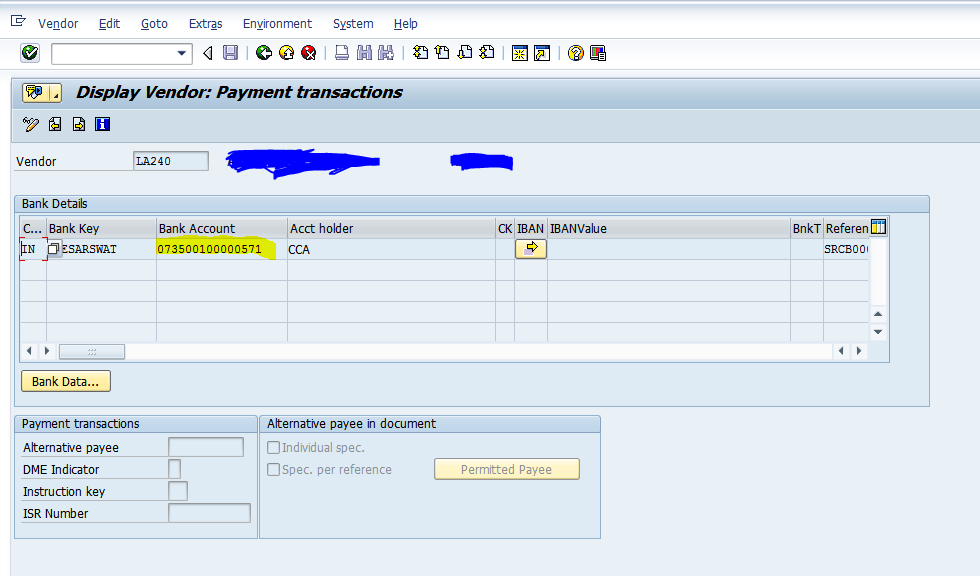980x576 pixels.
Task: Toggle the Individual spec. checkbox
Action: (x=273, y=448)
